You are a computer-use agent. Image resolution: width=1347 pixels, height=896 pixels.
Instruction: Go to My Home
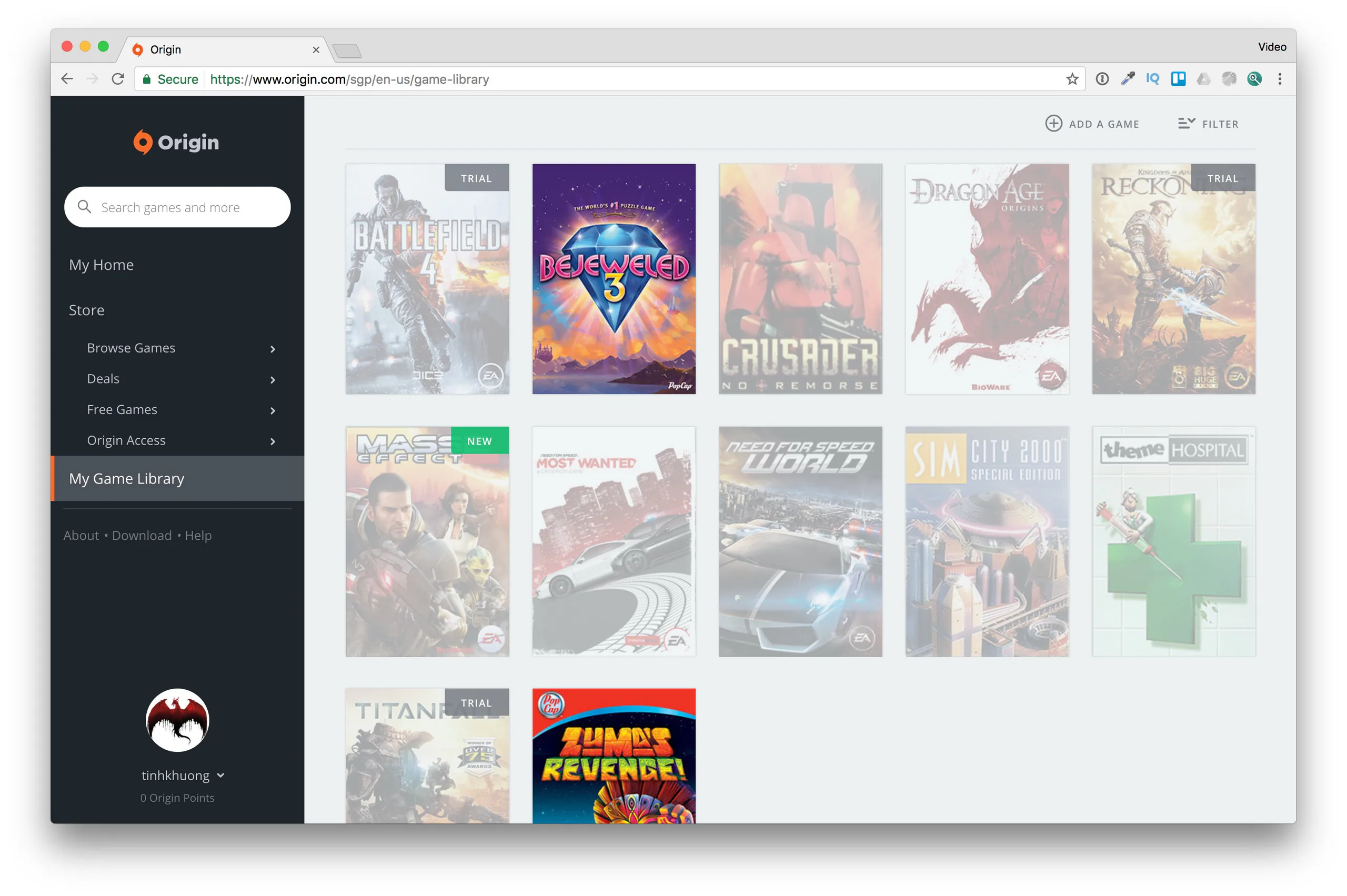[101, 265]
